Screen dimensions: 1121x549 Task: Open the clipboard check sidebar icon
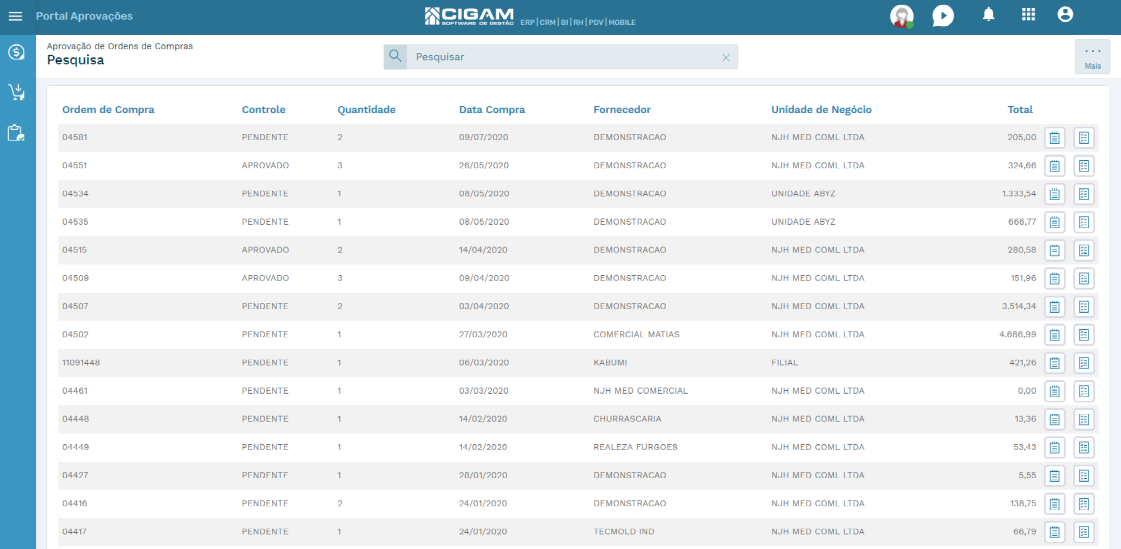coord(16,133)
